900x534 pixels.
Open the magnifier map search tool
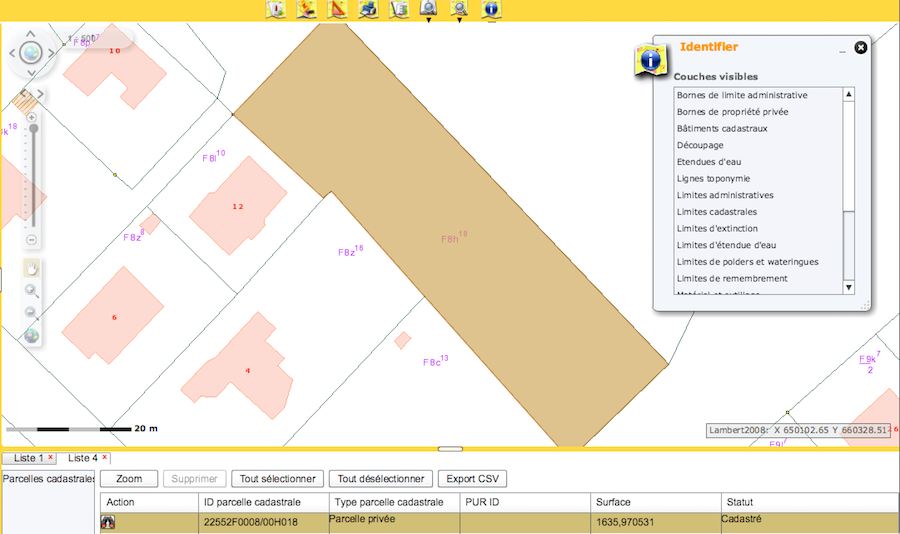point(459,7)
